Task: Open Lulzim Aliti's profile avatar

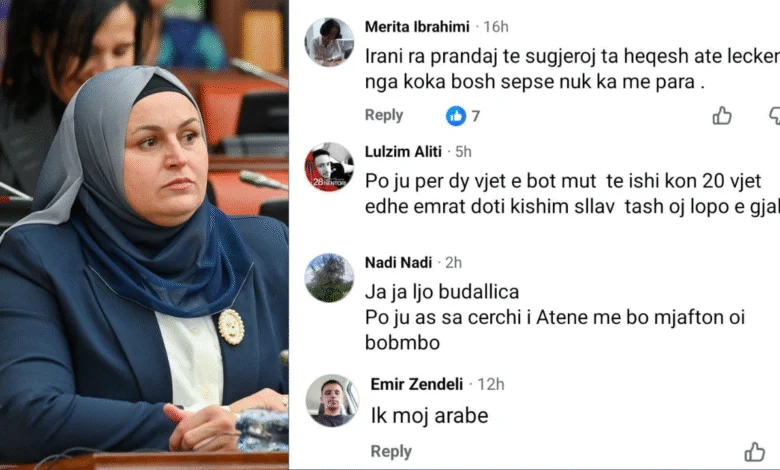Action: (329, 167)
